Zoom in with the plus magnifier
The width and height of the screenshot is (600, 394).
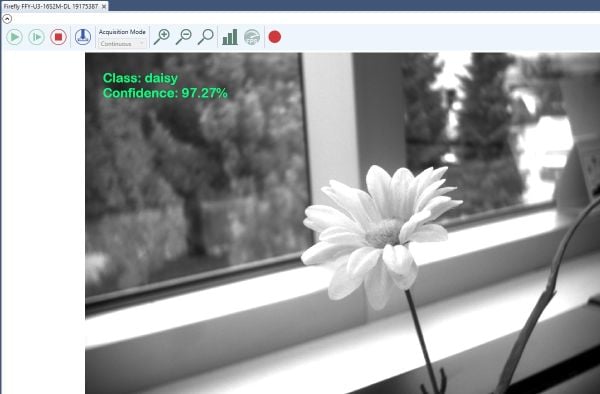coord(161,37)
